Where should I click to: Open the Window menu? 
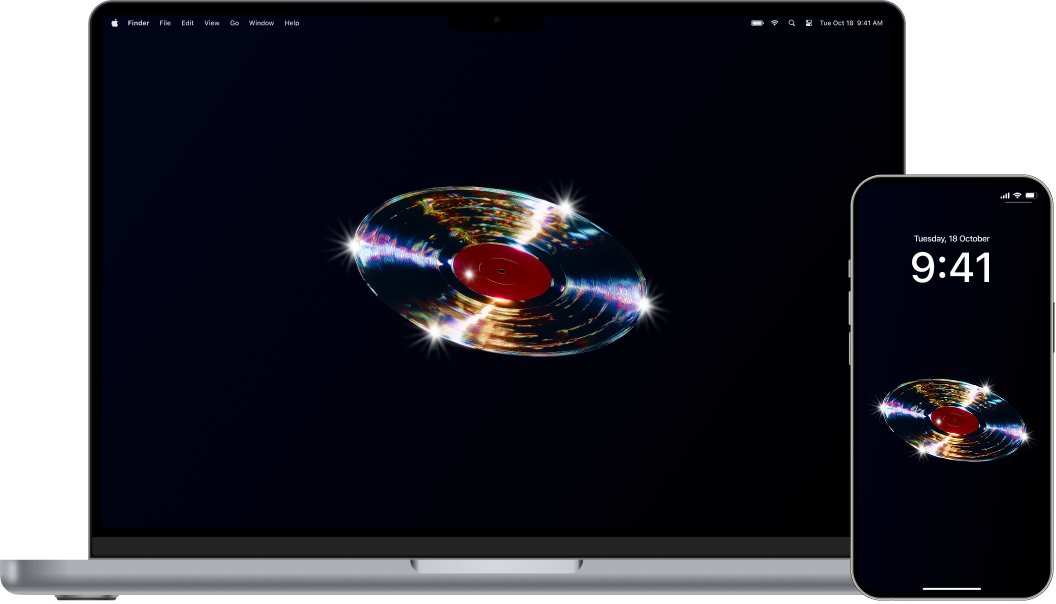260,22
